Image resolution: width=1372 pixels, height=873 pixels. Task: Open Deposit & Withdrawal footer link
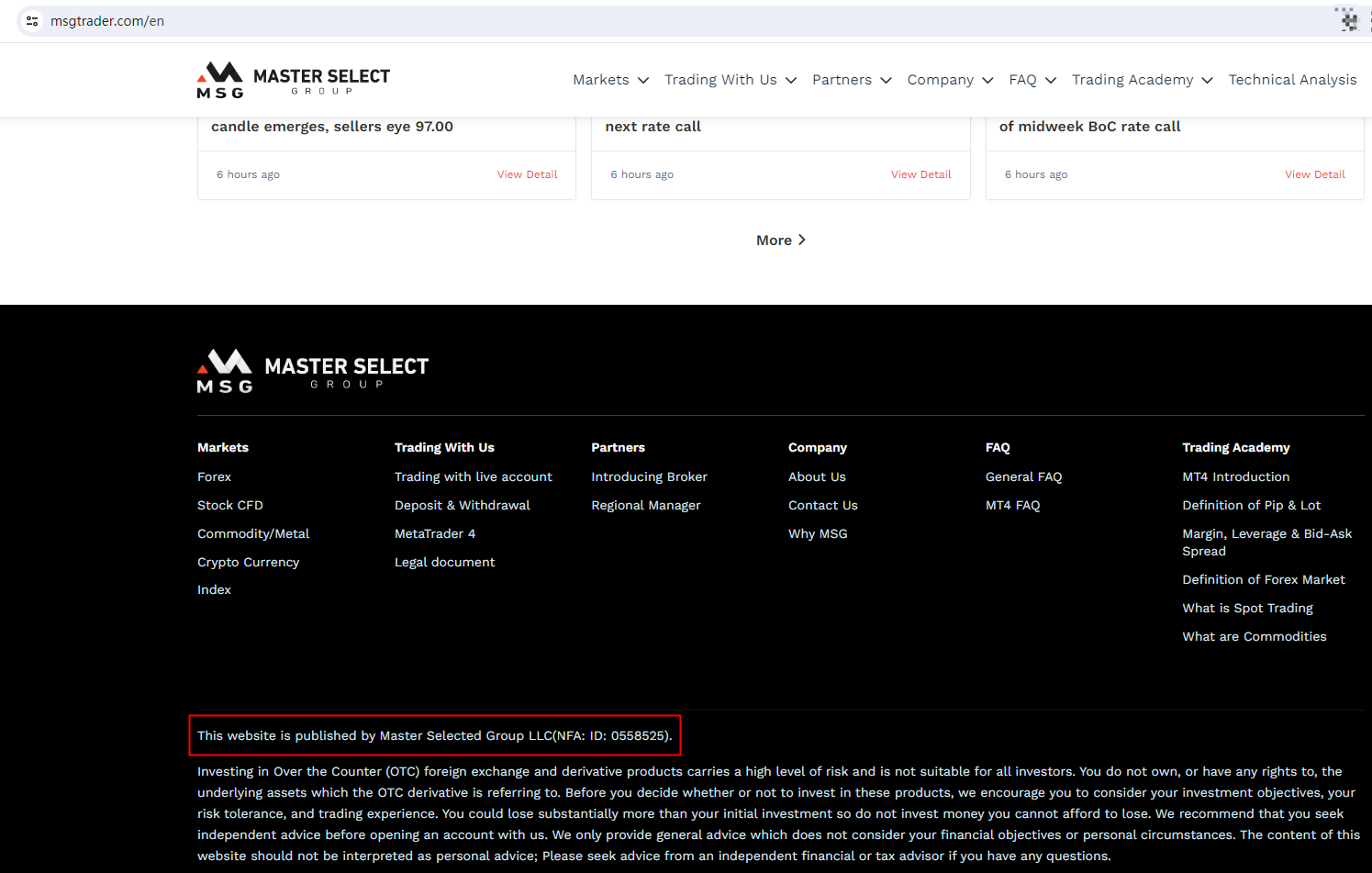463,506
